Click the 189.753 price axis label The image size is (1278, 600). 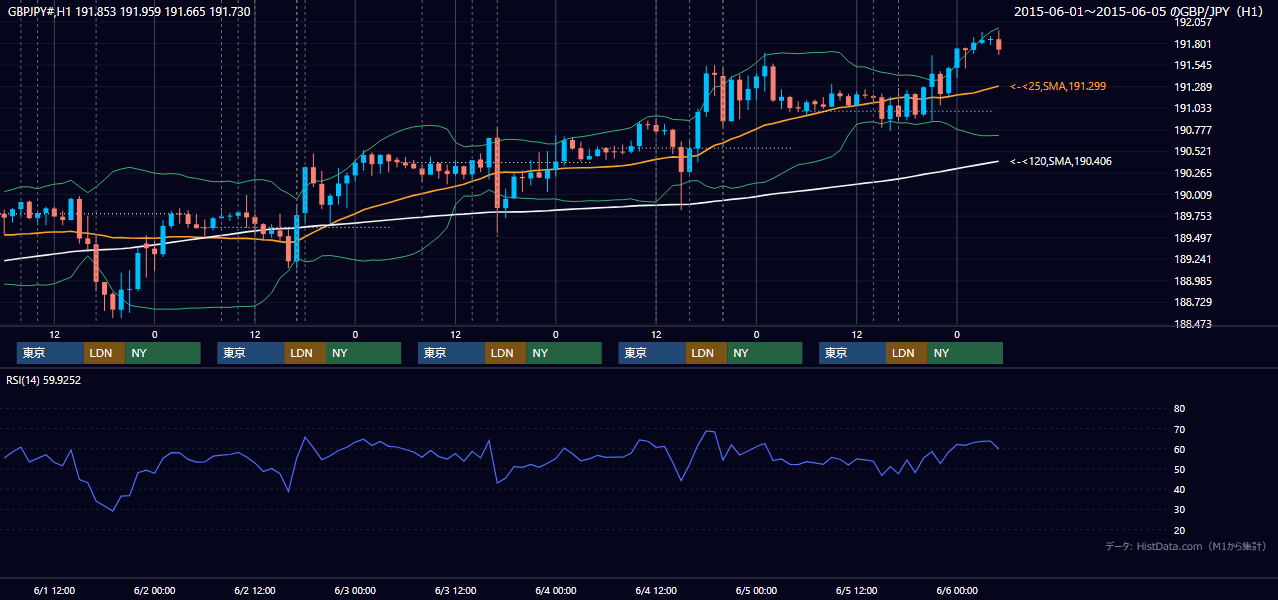pyautogui.click(x=1192, y=216)
